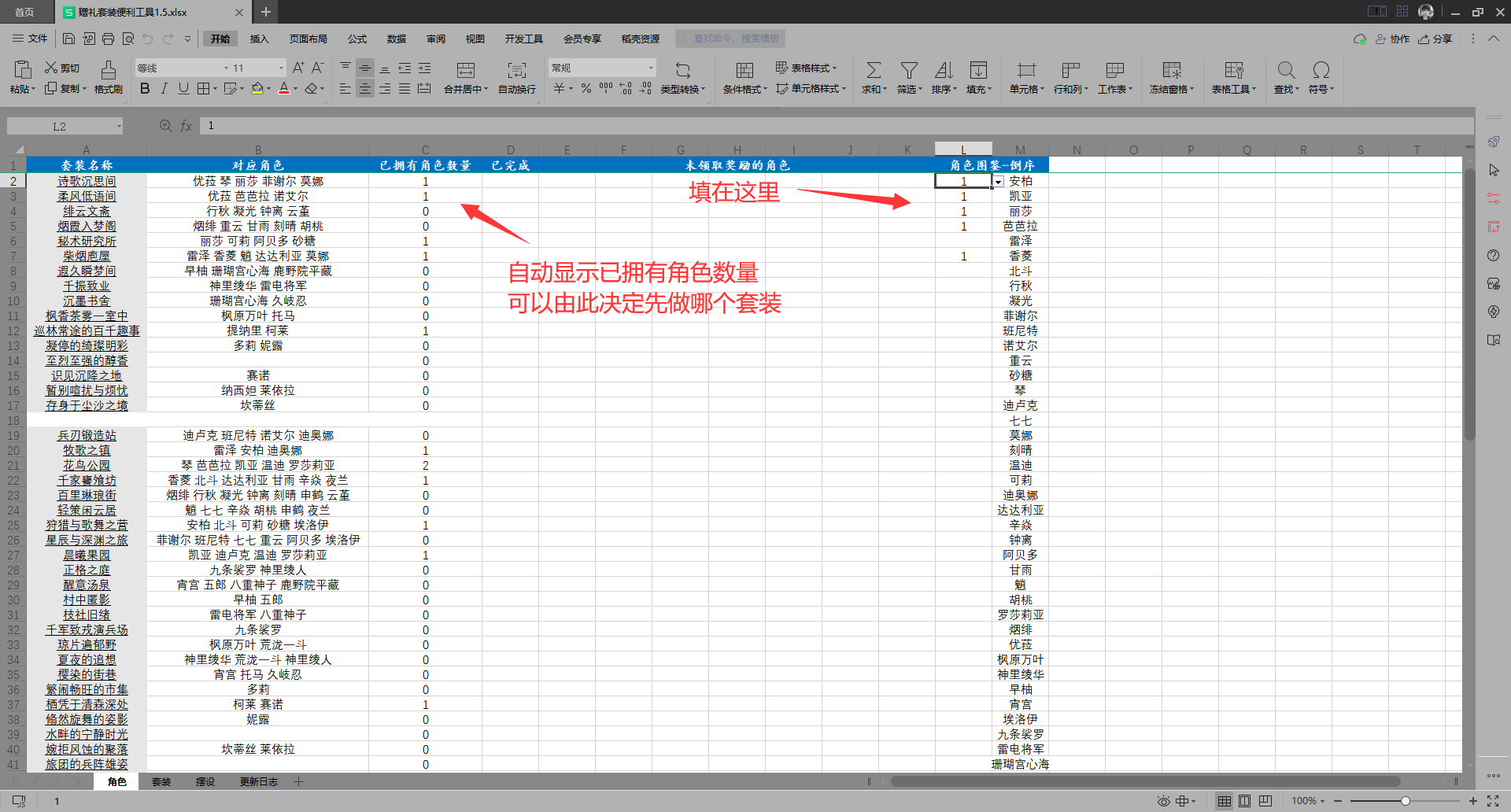Apply red font color A

[x=284, y=89]
